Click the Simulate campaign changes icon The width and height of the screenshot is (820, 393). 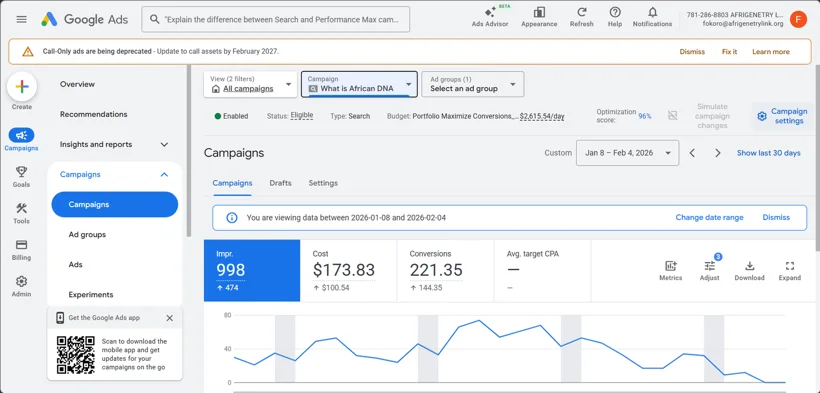click(x=673, y=116)
